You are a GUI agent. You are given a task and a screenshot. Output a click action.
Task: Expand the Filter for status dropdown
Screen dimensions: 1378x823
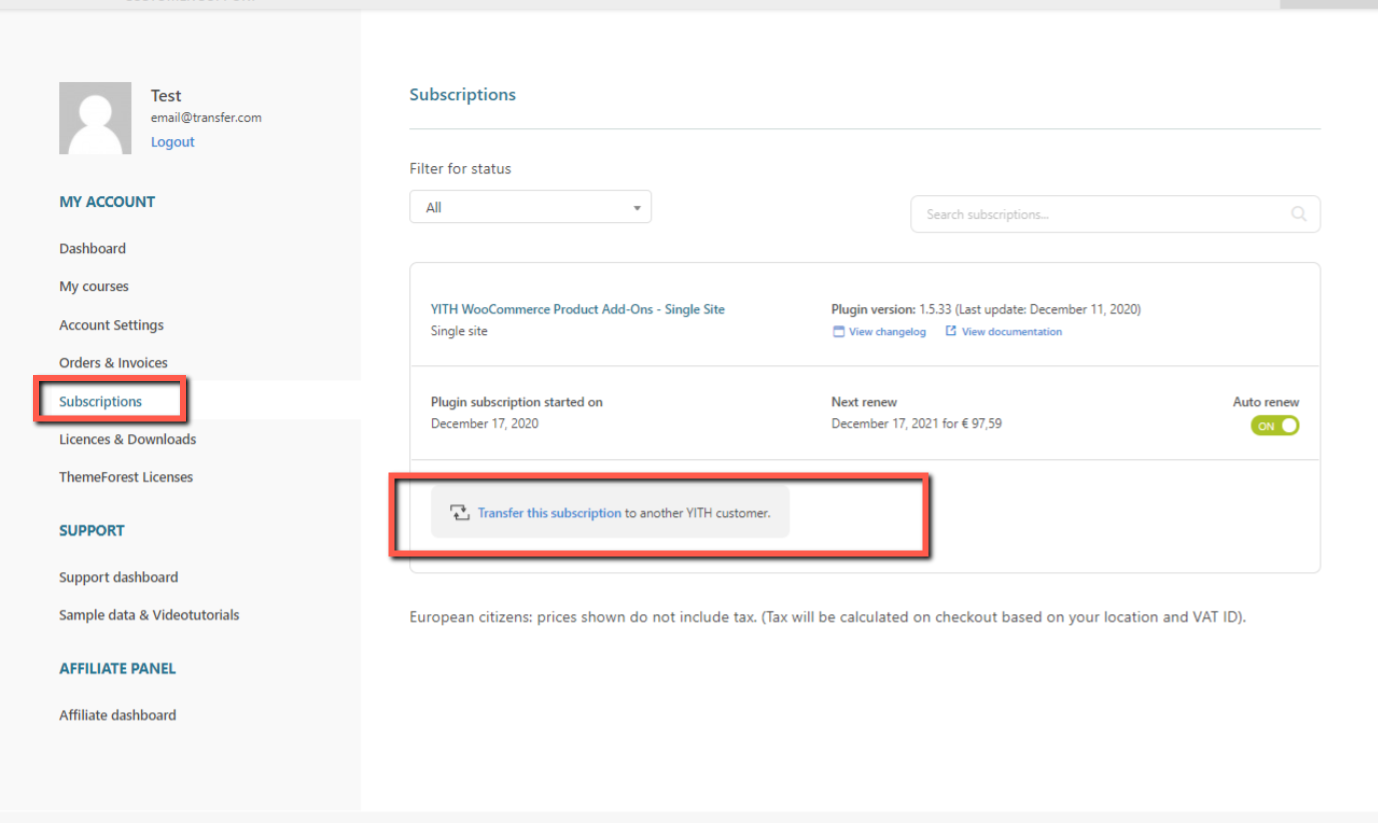tap(530, 207)
